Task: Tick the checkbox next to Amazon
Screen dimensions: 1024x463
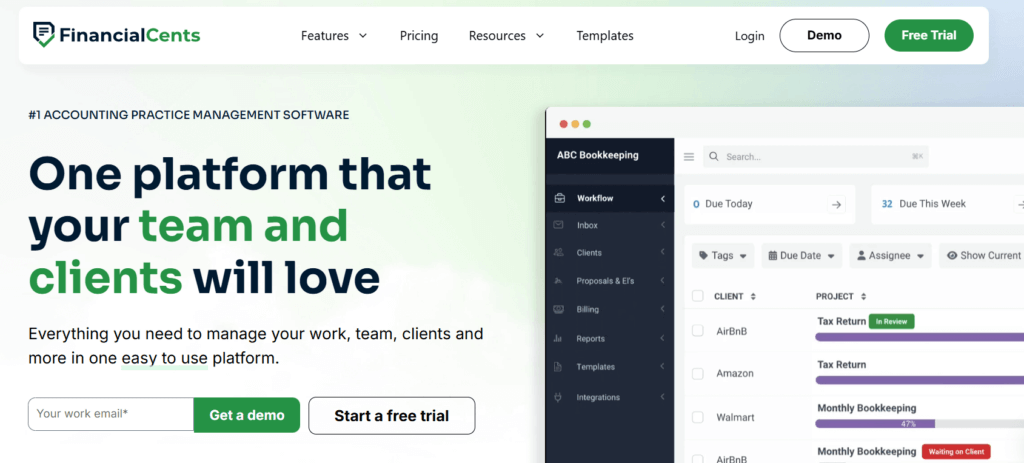Action: [698, 373]
